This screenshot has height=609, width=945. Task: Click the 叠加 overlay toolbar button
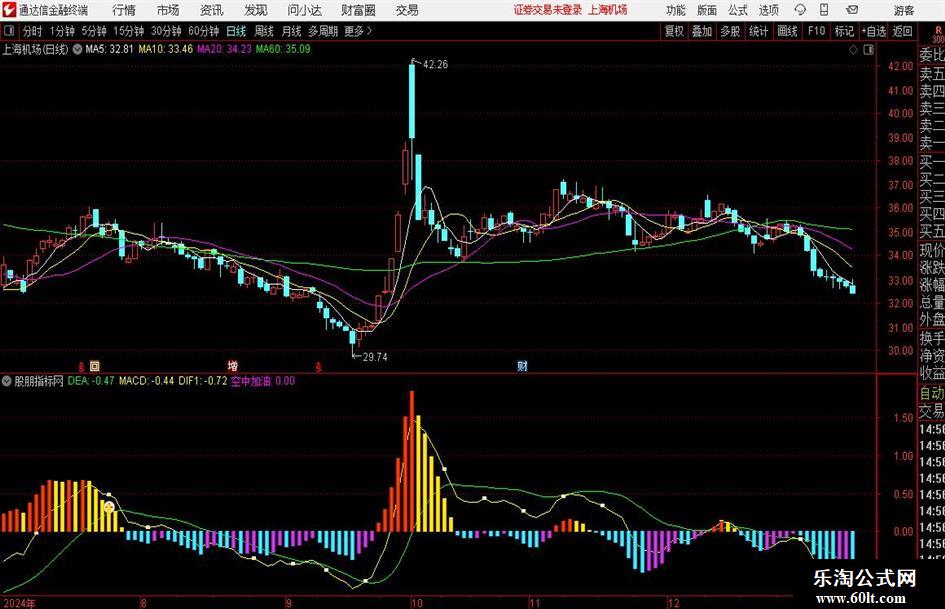coord(702,31)
